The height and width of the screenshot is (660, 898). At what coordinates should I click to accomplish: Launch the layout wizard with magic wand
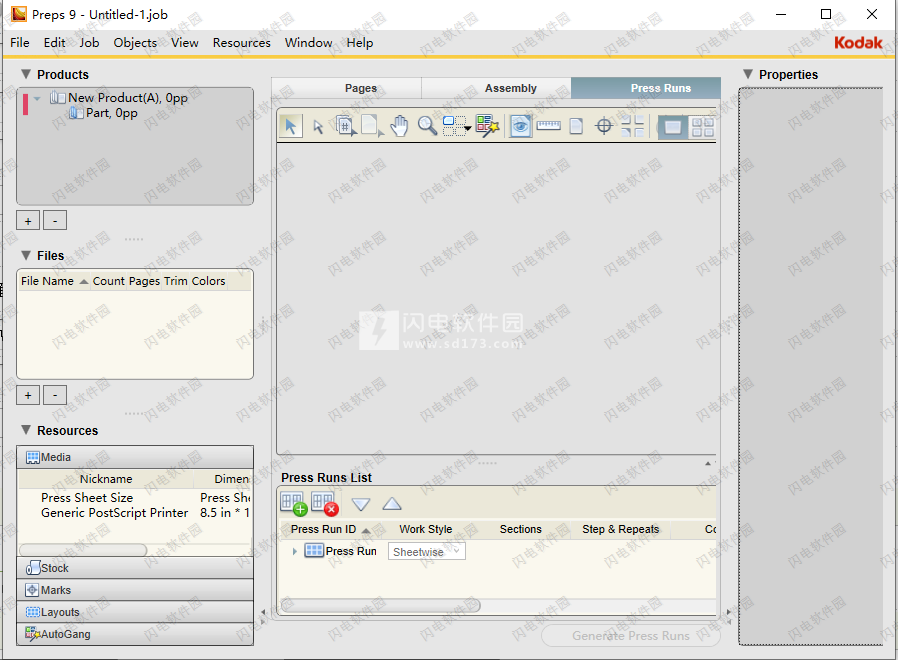tap(487, 126)
